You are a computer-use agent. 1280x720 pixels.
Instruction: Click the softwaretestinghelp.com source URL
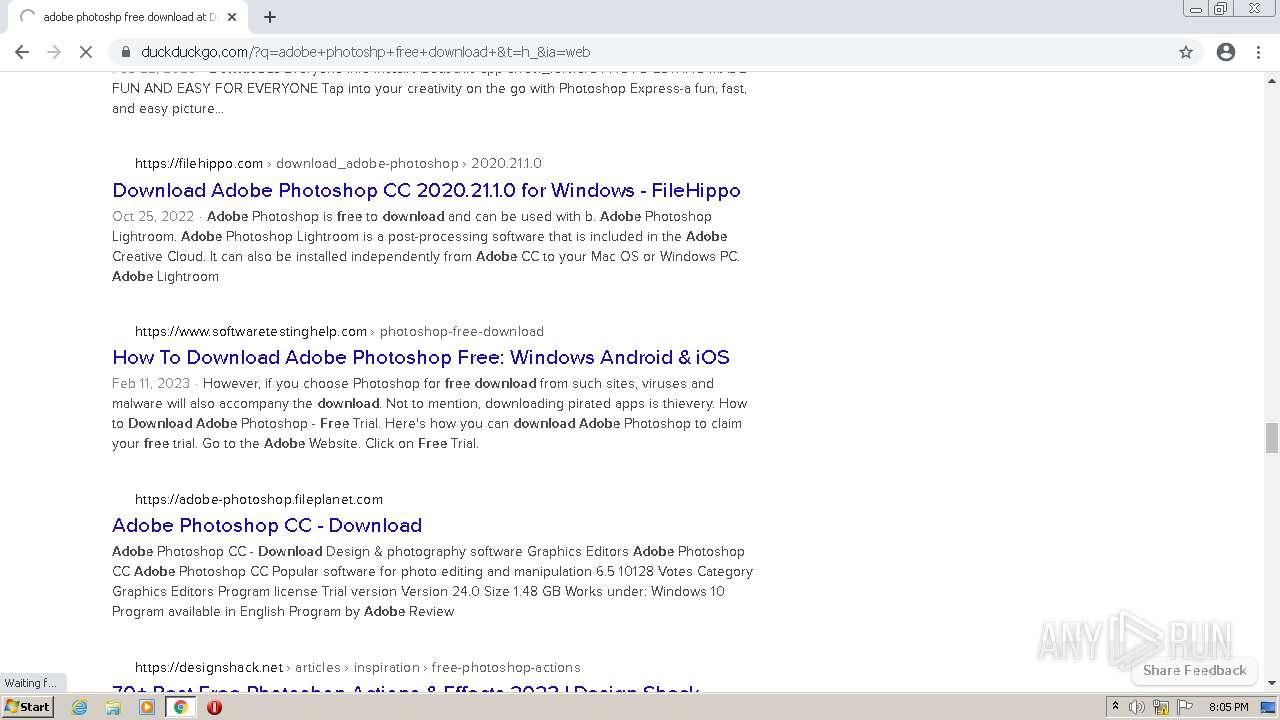click(251, 331)
